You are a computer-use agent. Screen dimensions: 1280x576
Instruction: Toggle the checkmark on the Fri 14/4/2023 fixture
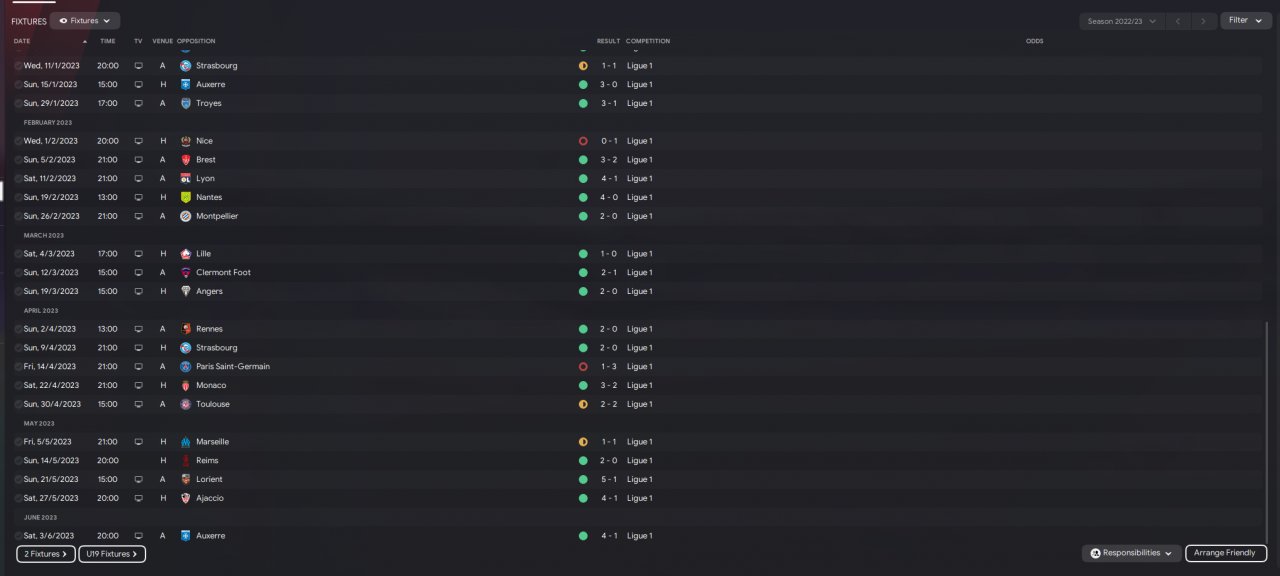pos(18,367)
